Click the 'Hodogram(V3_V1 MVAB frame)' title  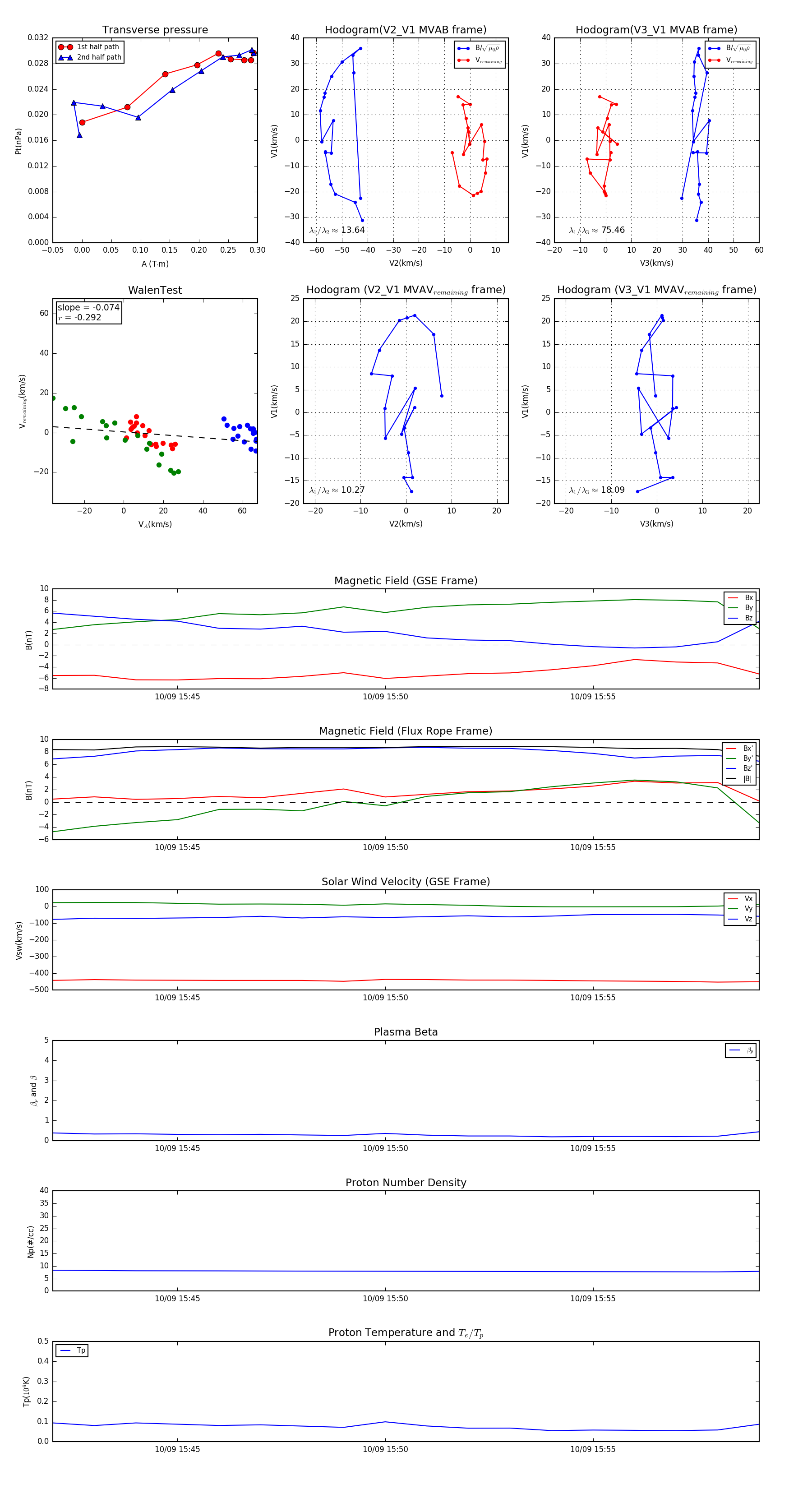coord(656,30)
